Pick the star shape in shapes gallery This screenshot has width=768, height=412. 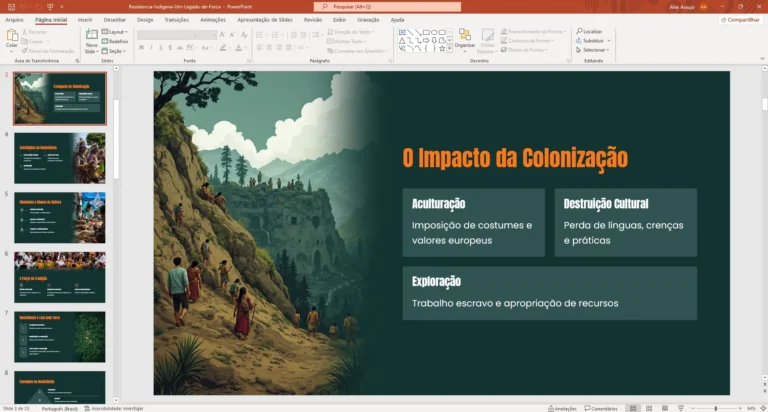(x=442, y=48)
